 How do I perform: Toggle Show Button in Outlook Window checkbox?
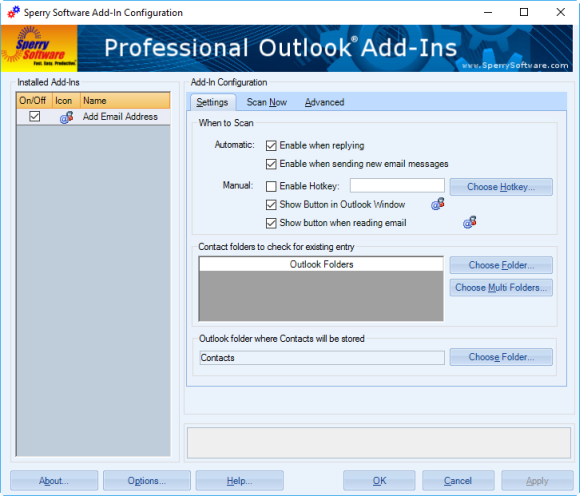(271, 205)
